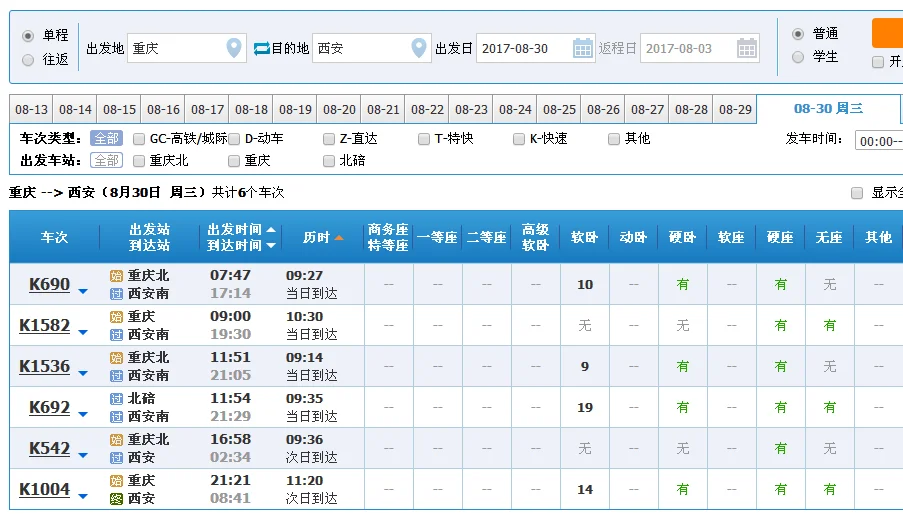Expand K1004 train details arrow
903x514 pixels.
pos(83,496)
